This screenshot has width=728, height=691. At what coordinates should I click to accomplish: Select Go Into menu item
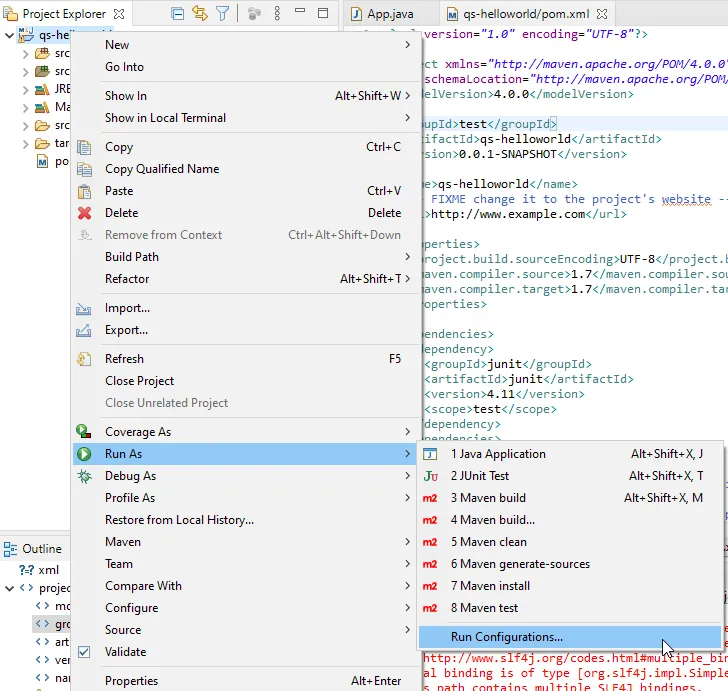(246, 67)
